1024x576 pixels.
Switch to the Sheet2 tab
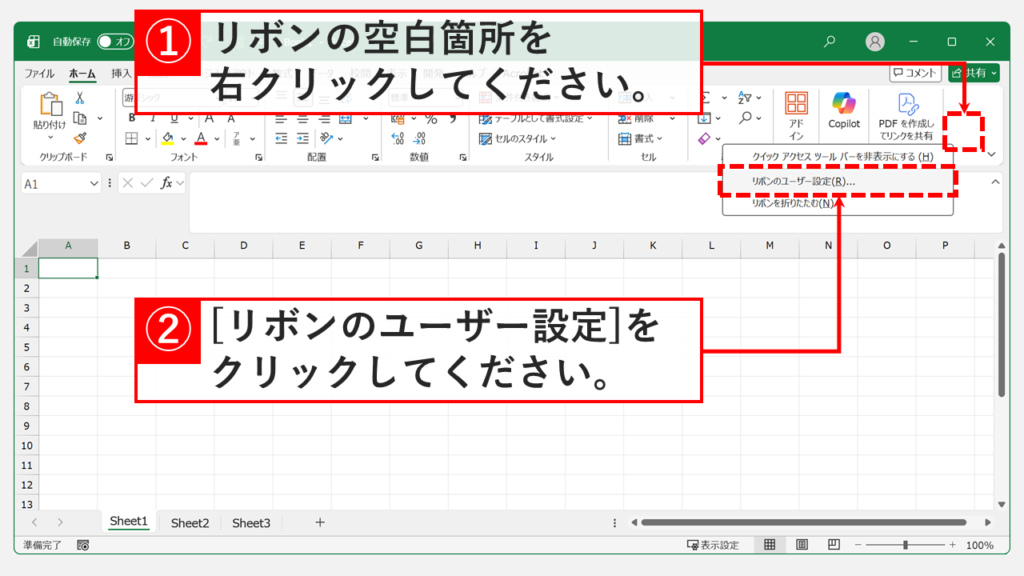click(x=189, y=522)
